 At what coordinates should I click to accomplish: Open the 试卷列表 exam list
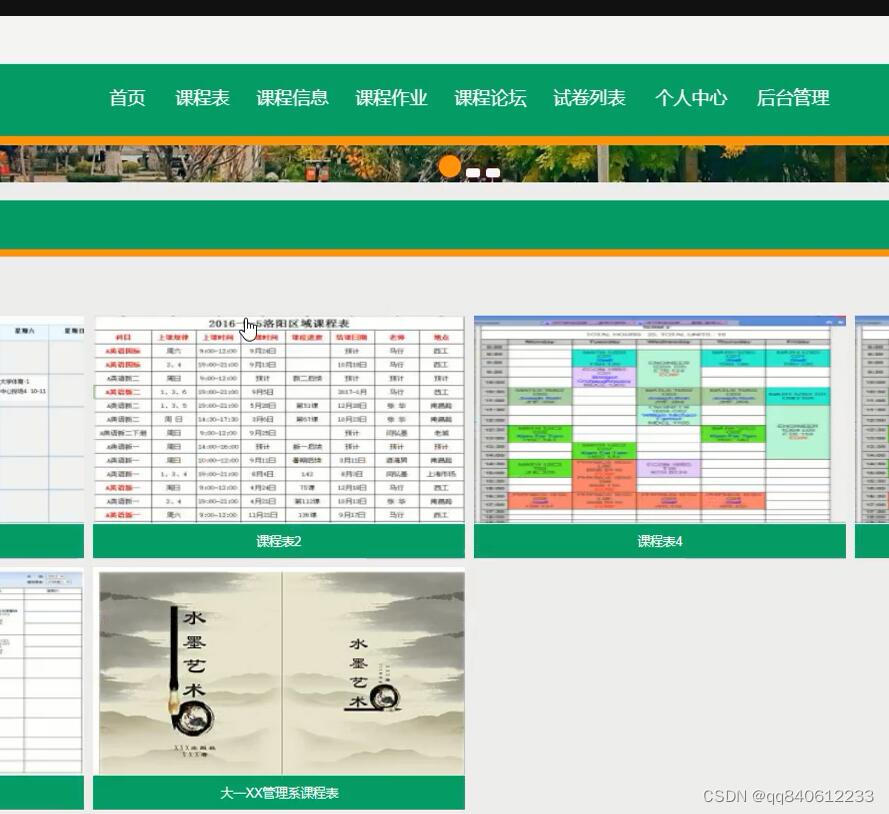pyautogui.click(x=589, y=98)
